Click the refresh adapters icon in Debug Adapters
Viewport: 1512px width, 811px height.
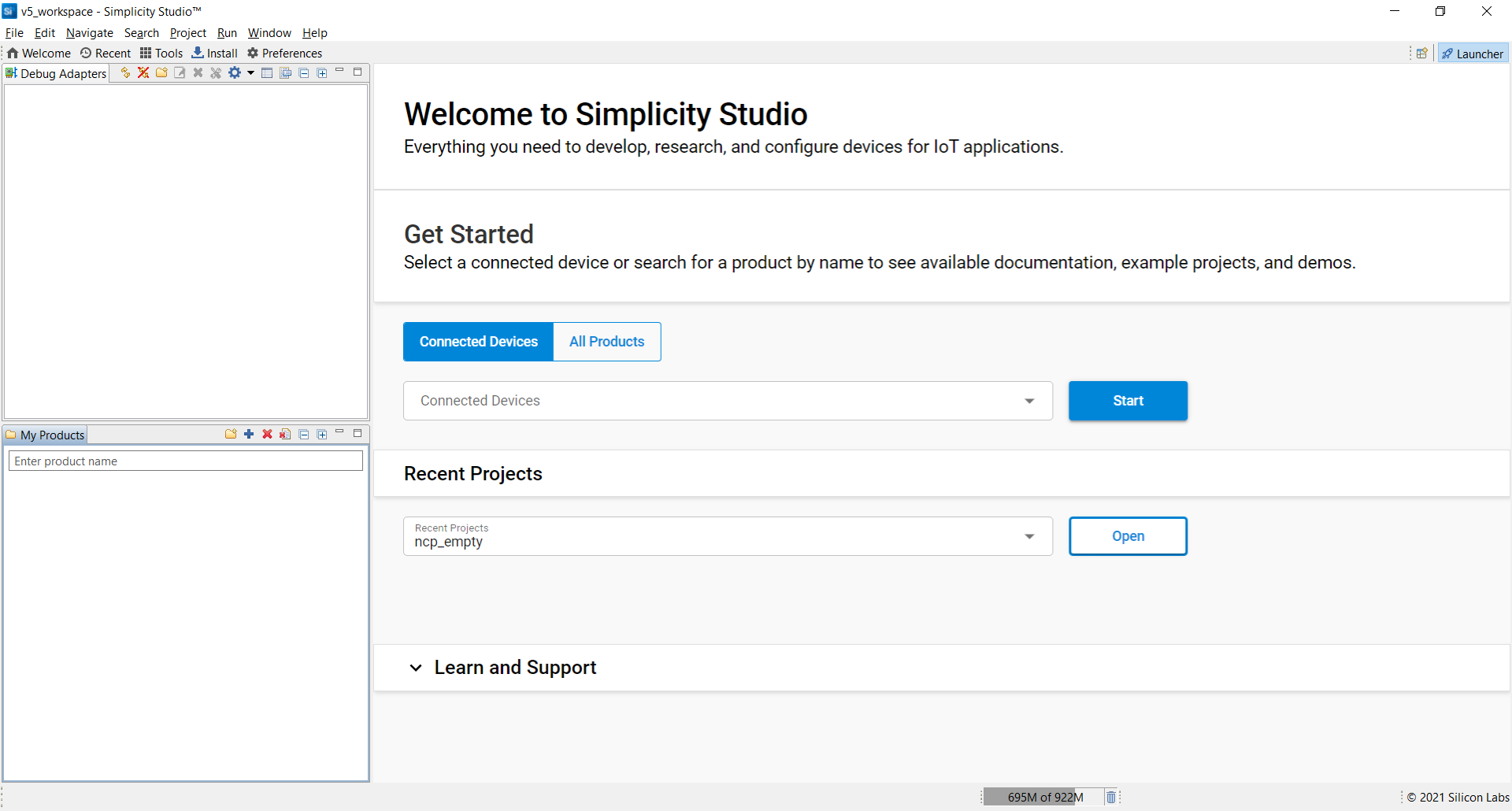124,72
